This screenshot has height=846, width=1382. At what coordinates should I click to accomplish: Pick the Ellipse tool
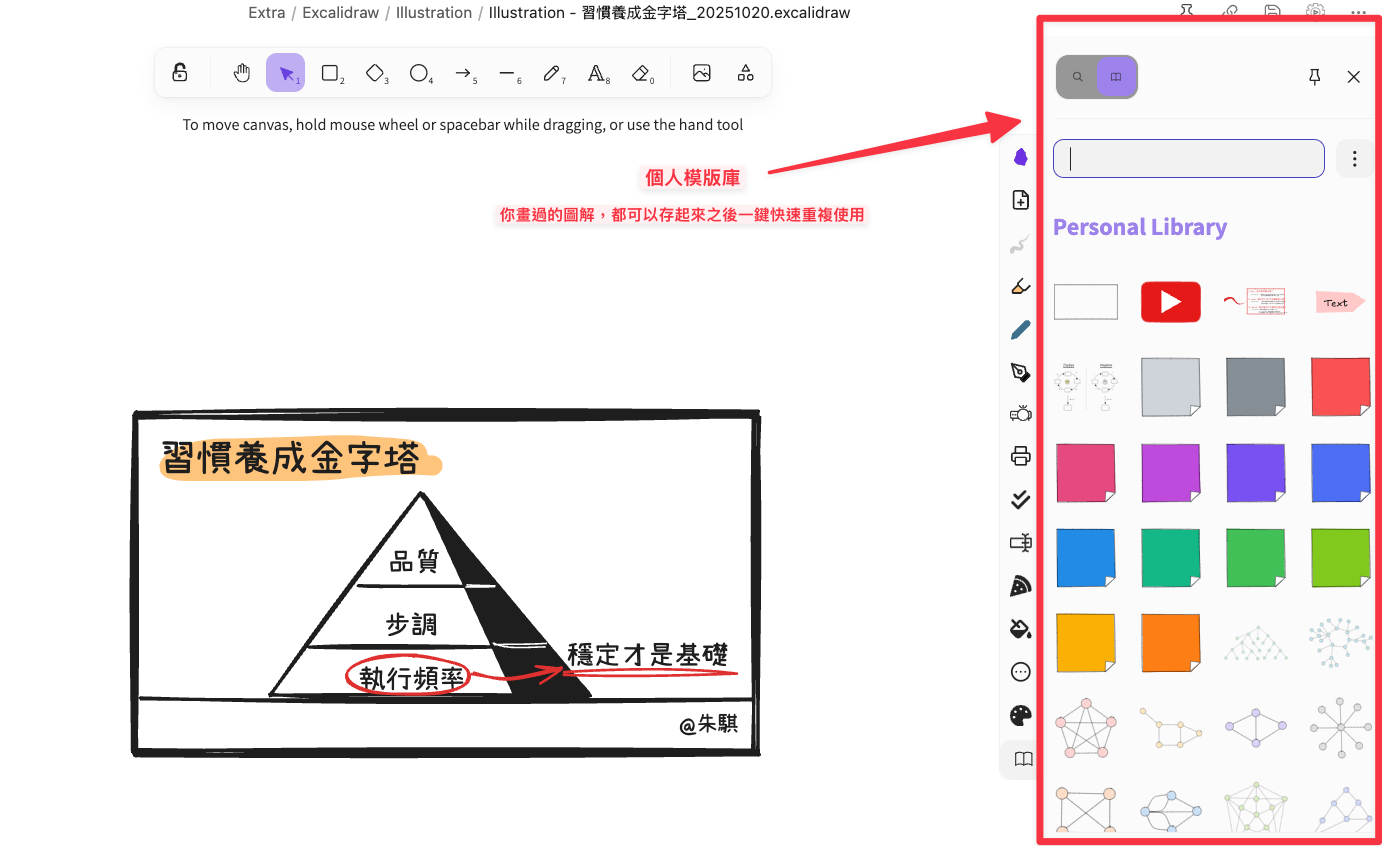[x=420, y=72]
